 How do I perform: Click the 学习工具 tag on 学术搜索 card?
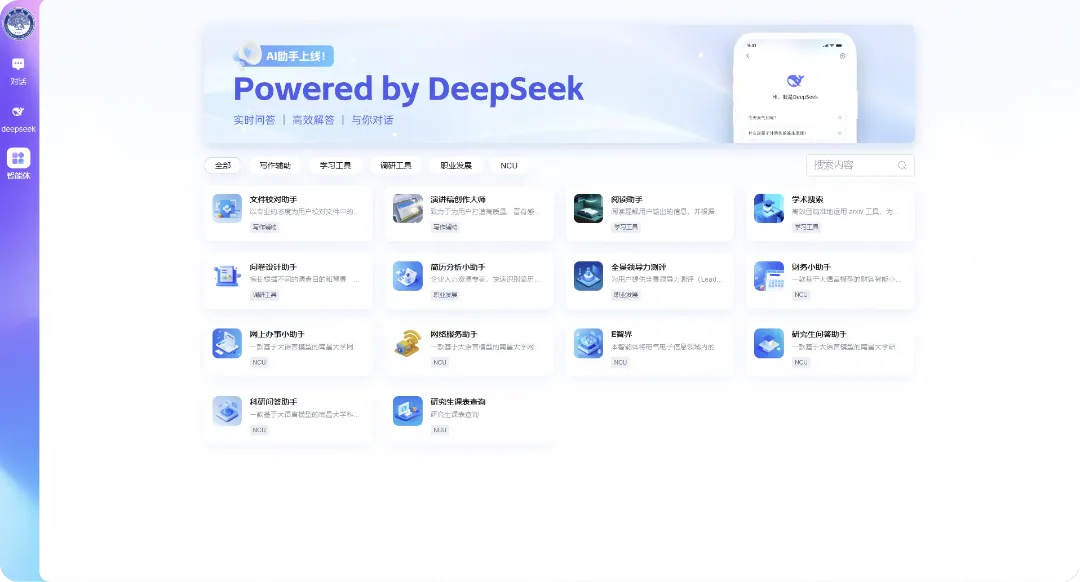point(806,227)
